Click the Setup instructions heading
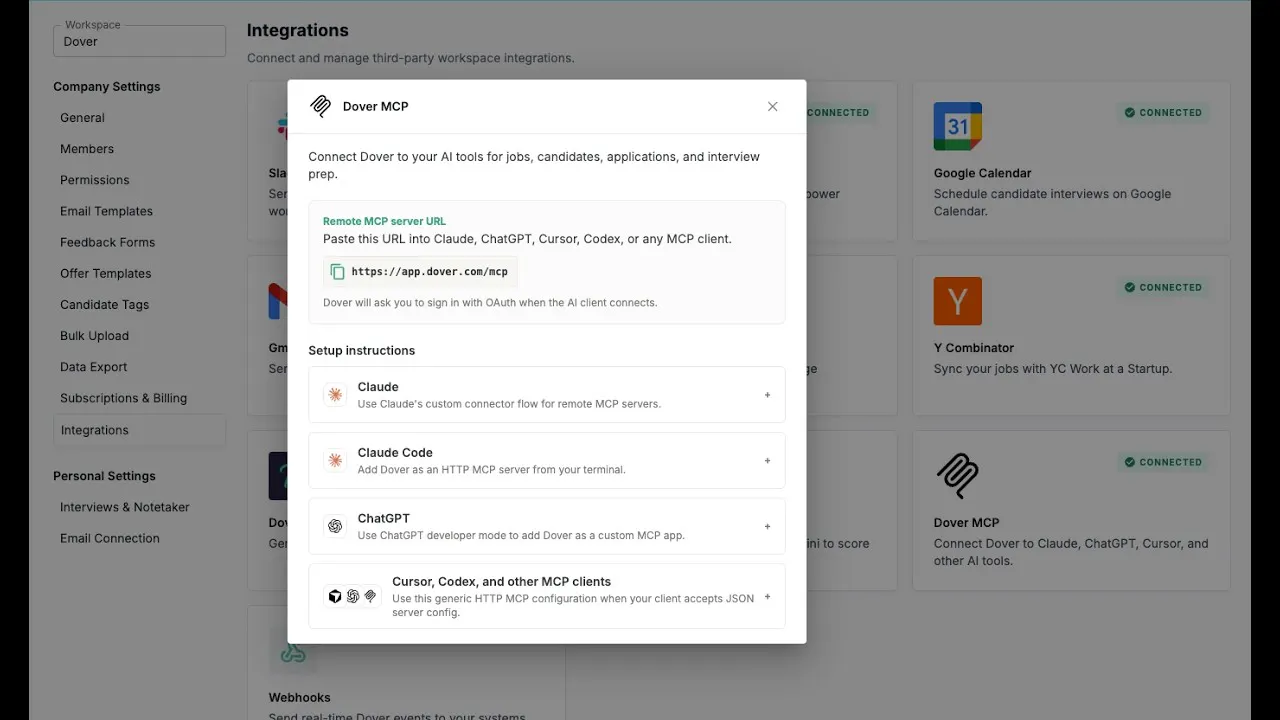 [361, 350]
